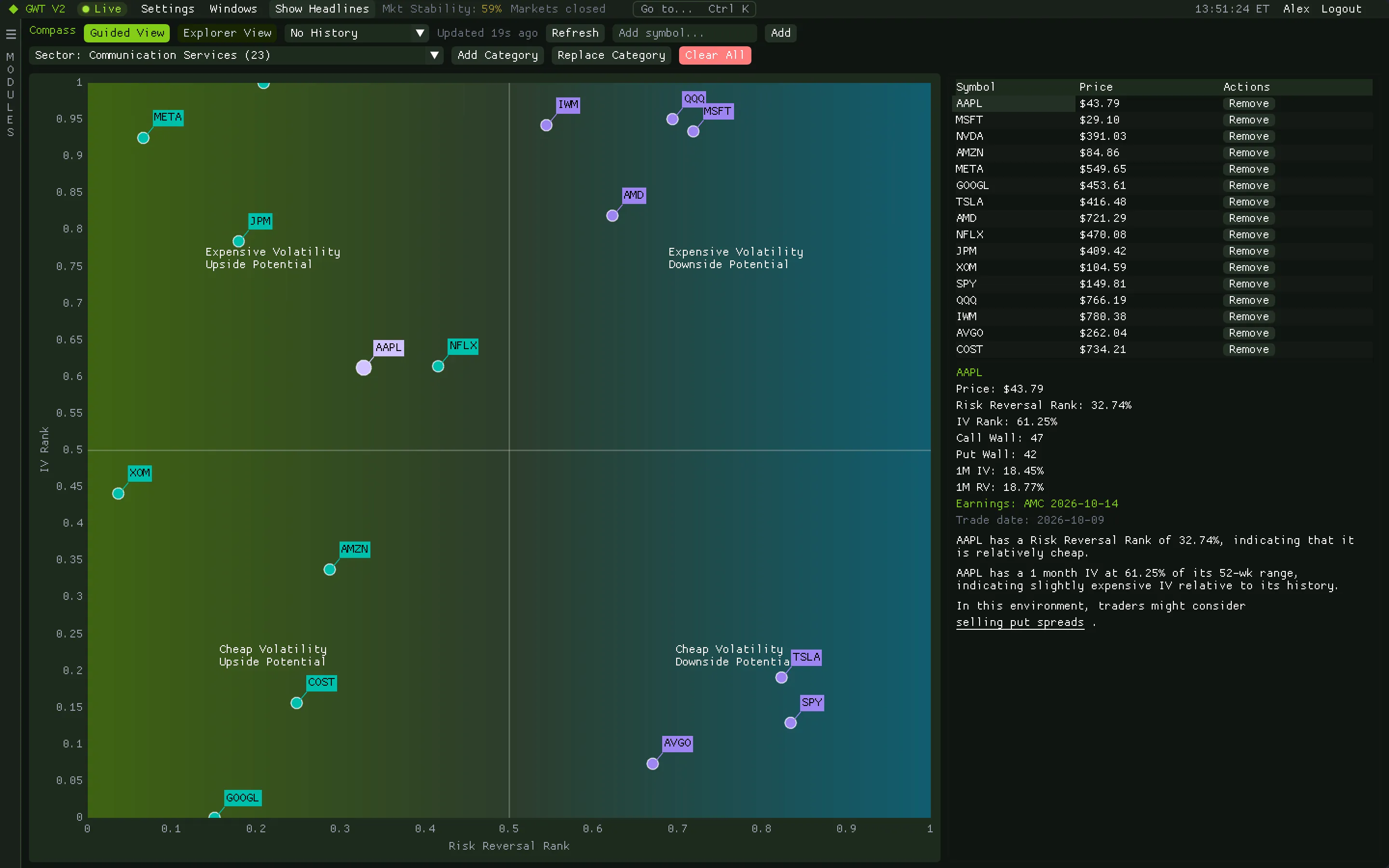Image resolution: width=1389 pixels, height=868 pixels.
Task: Sort by the Price column header
Action: click(1096, 87)
